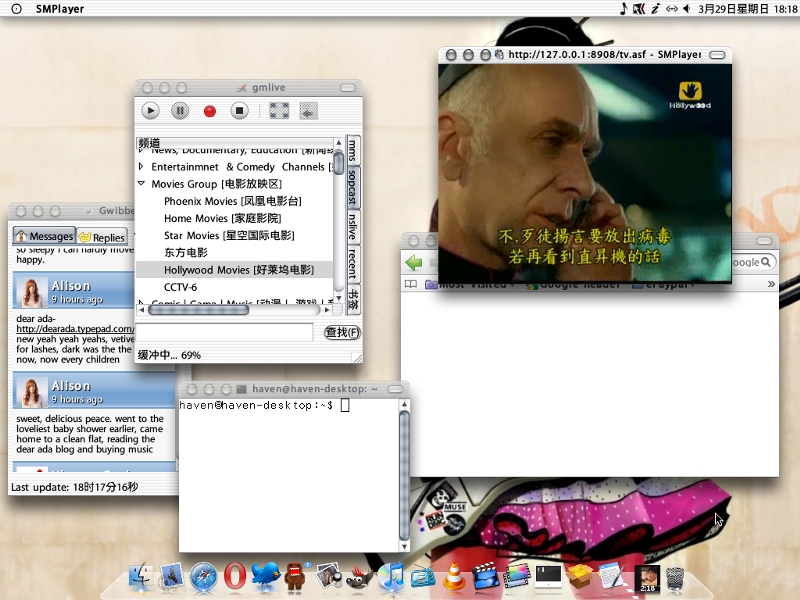Open the GIMP icon in the dock
The height and width of the screenshot is (600, 800).
coord(360,577)
